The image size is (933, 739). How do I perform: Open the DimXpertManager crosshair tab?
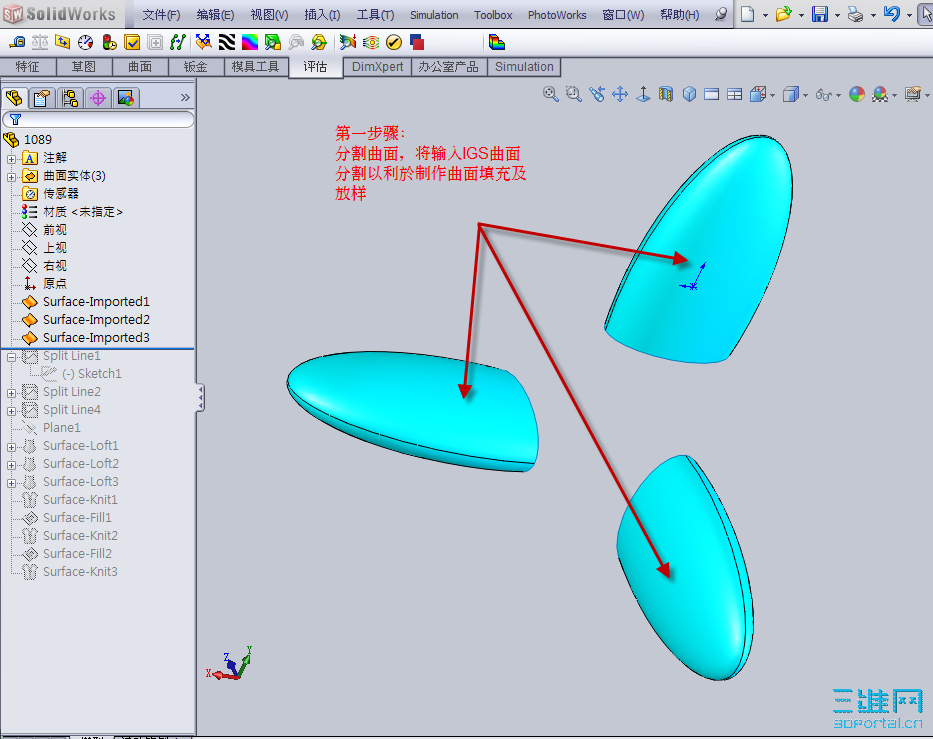pyautogui.click(x=98, y=98)
